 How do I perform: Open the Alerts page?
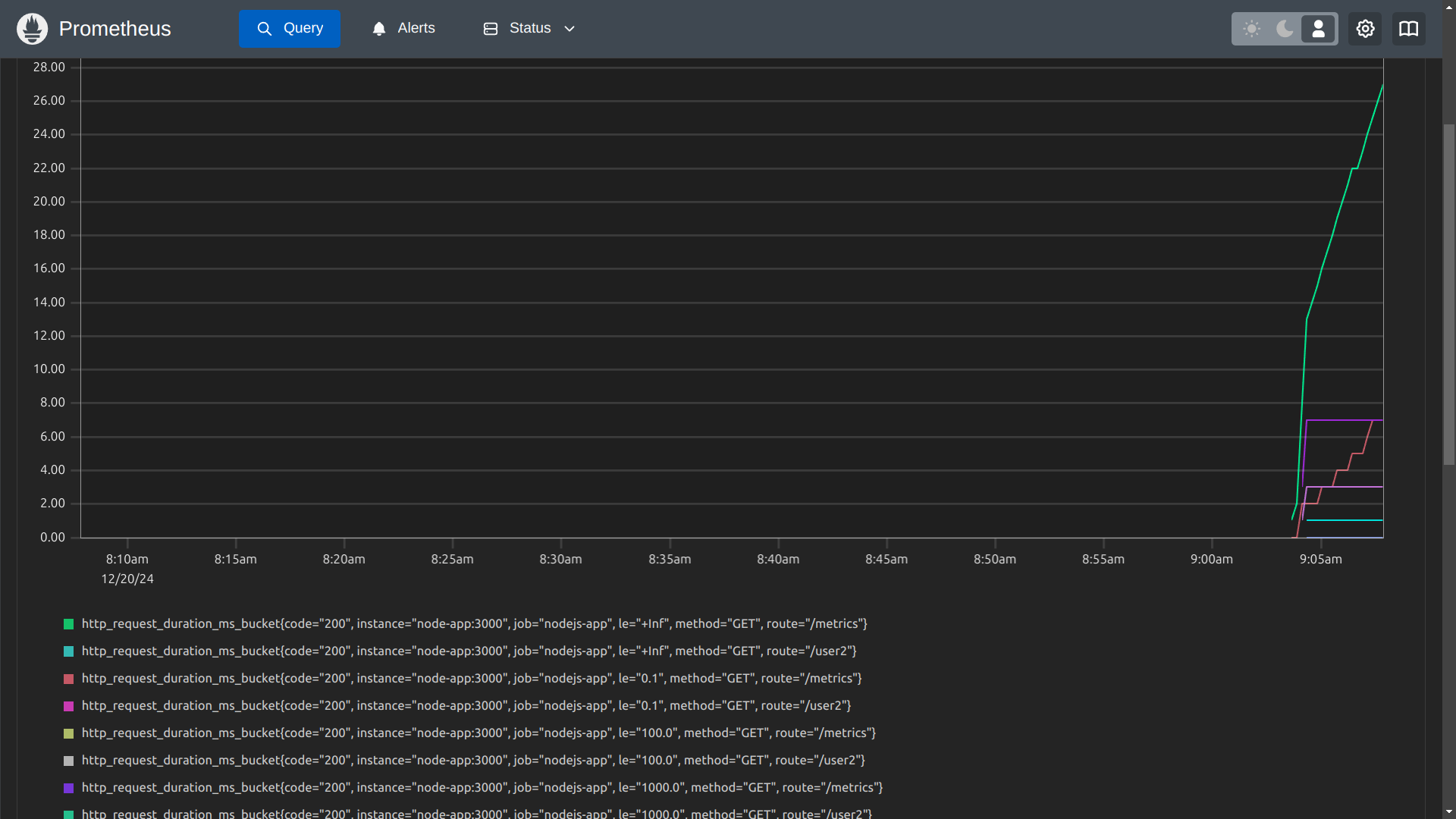(403, 29)
